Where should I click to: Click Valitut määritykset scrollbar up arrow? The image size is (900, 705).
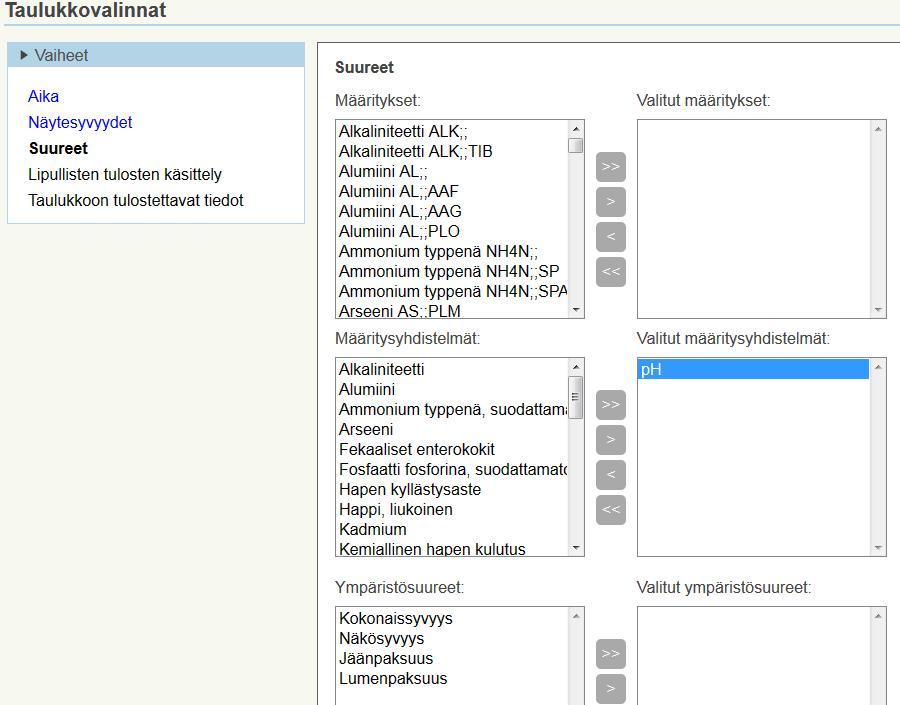pos(878,129)
